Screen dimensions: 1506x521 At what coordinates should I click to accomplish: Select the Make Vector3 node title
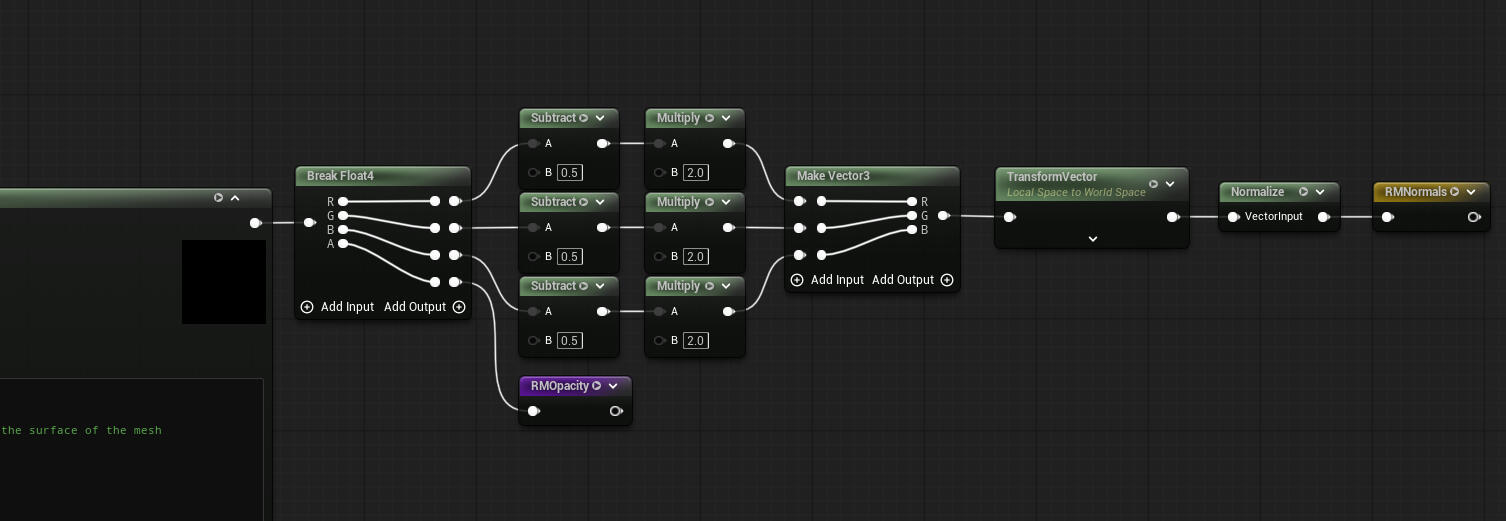click(833, 176)
